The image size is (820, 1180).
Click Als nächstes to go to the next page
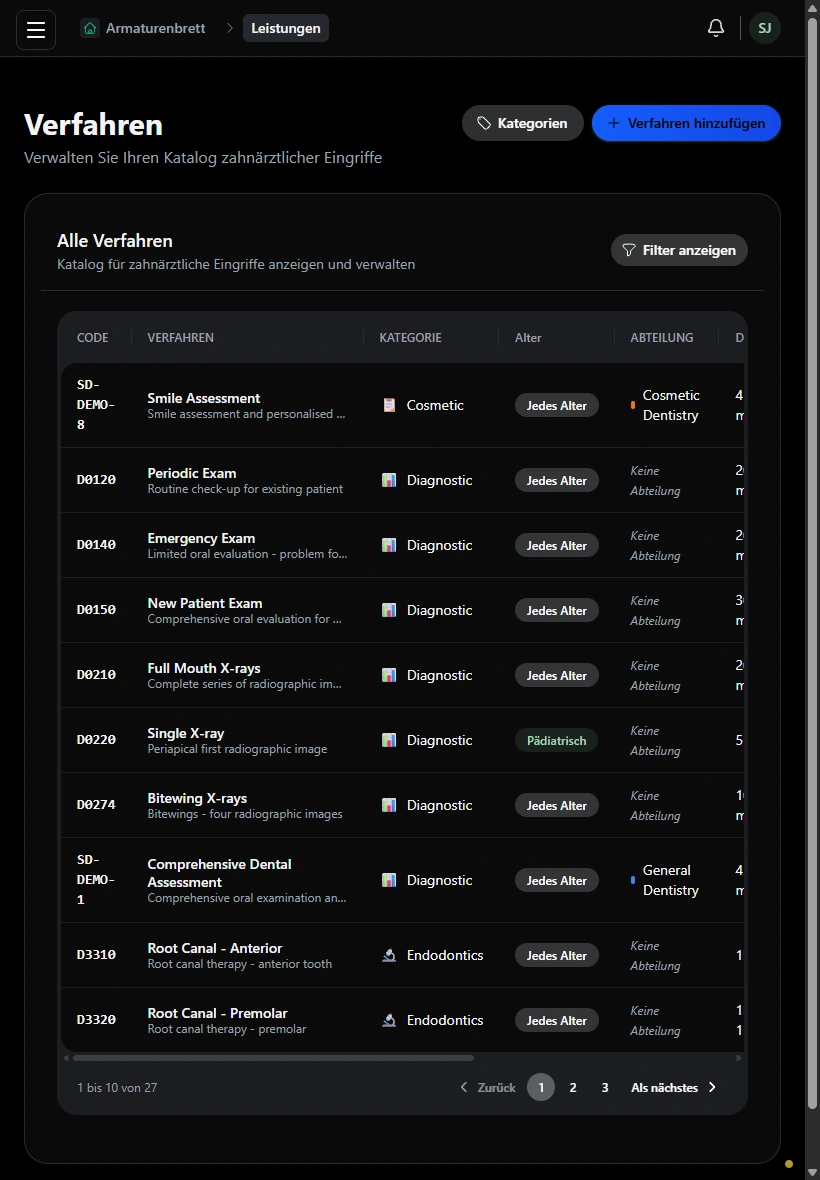pyautogui.click(x=674, y=1087)
